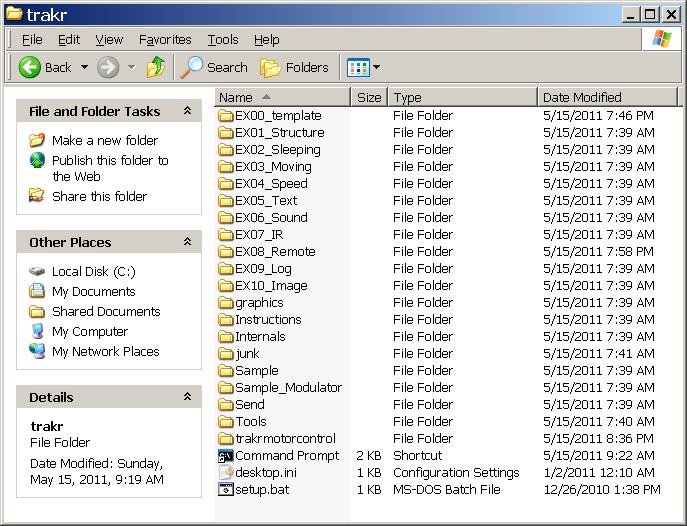
Task: Click the greyed Forward arrow button
Action: coord(108,67)
